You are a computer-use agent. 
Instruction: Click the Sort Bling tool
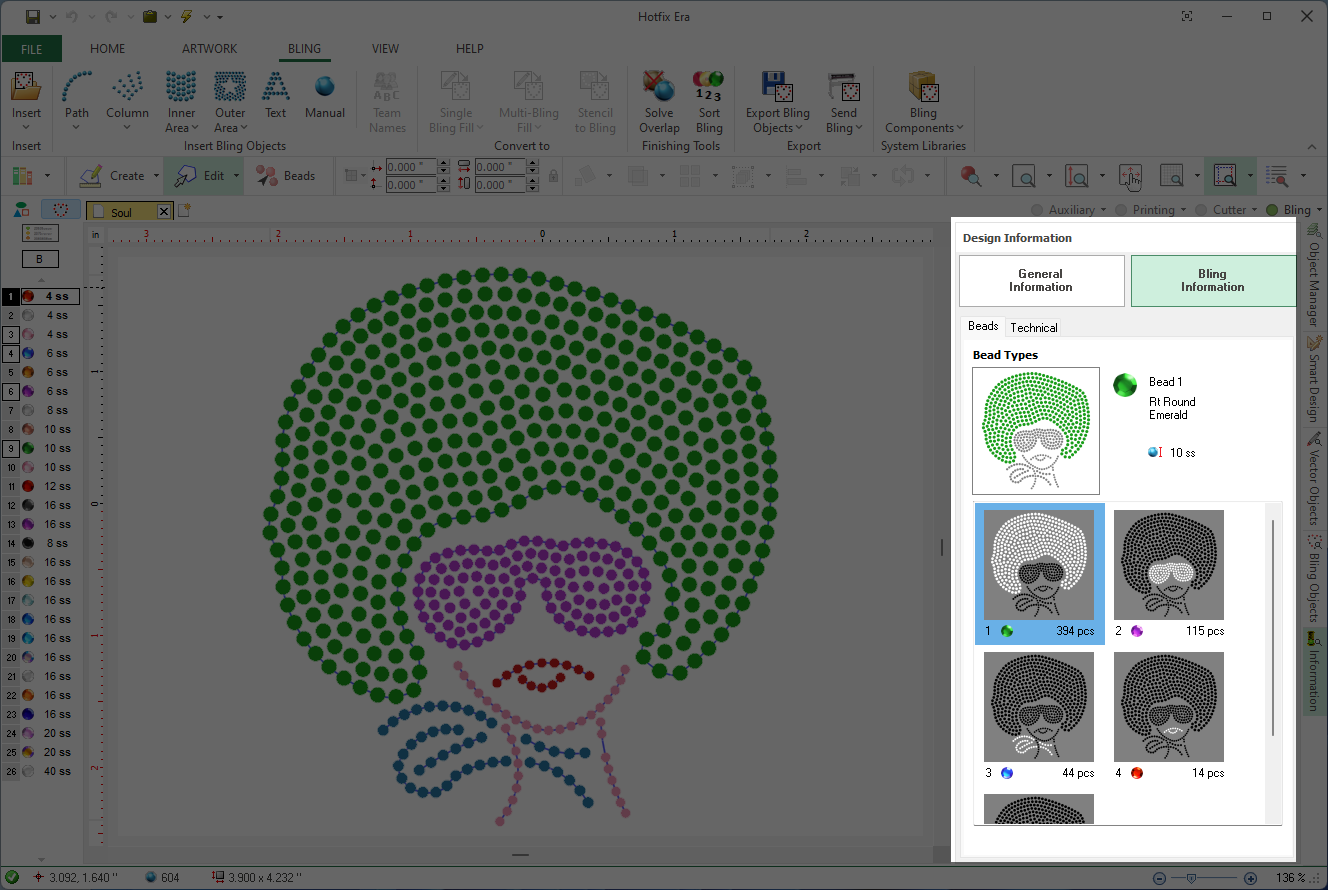coord(709,102)
